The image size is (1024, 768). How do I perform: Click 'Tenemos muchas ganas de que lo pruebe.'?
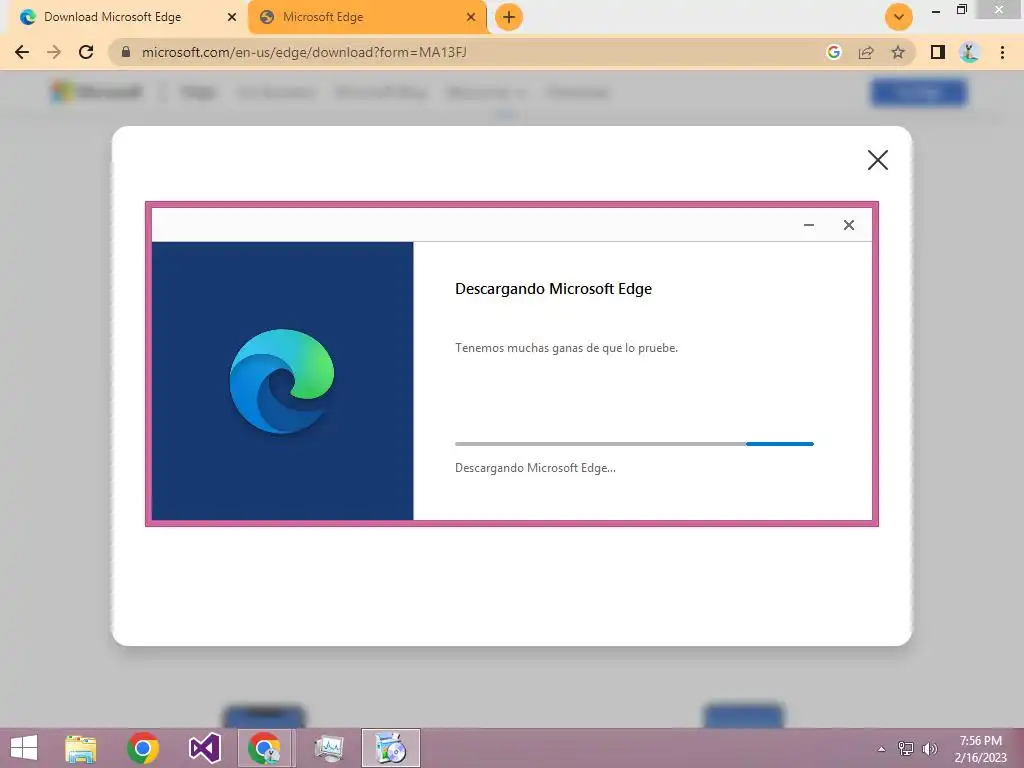[566, 348]
